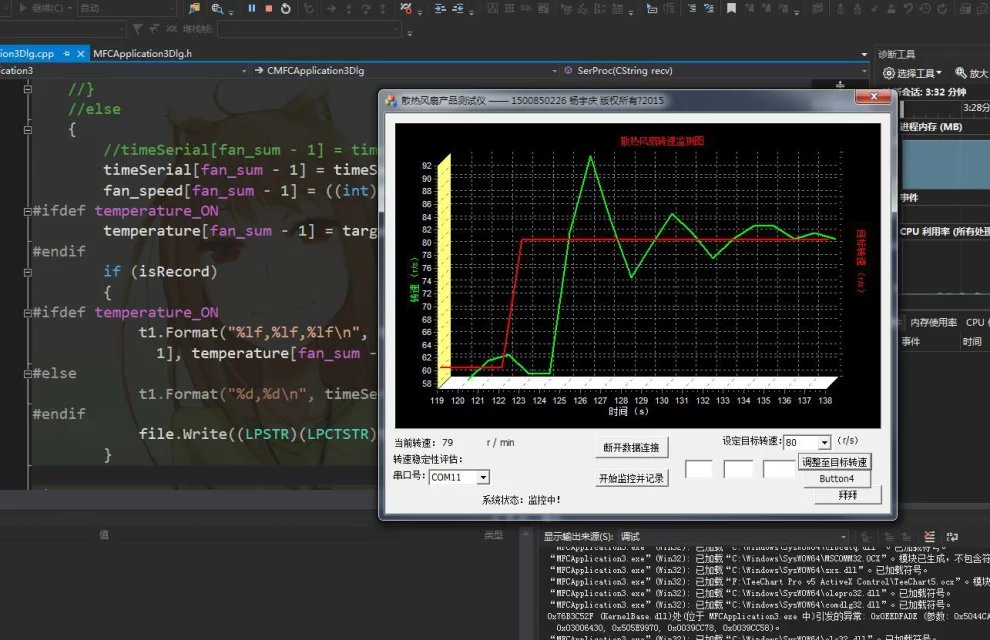This screenshot has width=990, height=640.
Task: Click the 开始监控并记录 button
Action: tap(631, 478)
